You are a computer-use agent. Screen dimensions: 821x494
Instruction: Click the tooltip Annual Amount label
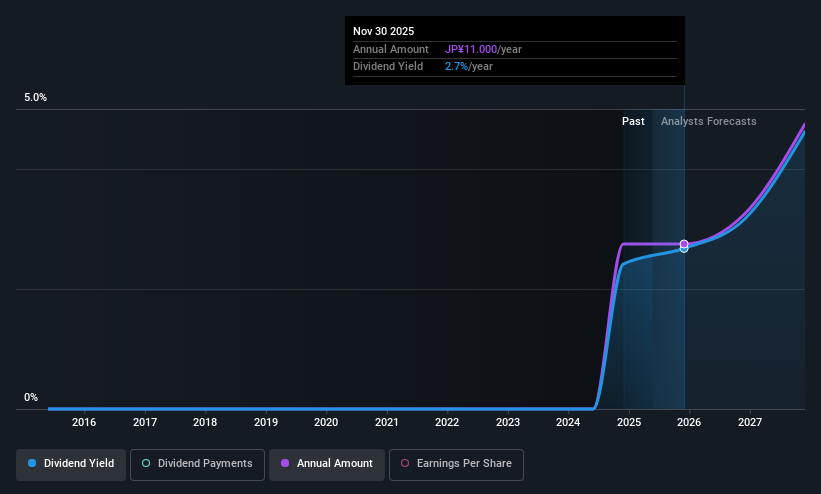tap(391, 49)
